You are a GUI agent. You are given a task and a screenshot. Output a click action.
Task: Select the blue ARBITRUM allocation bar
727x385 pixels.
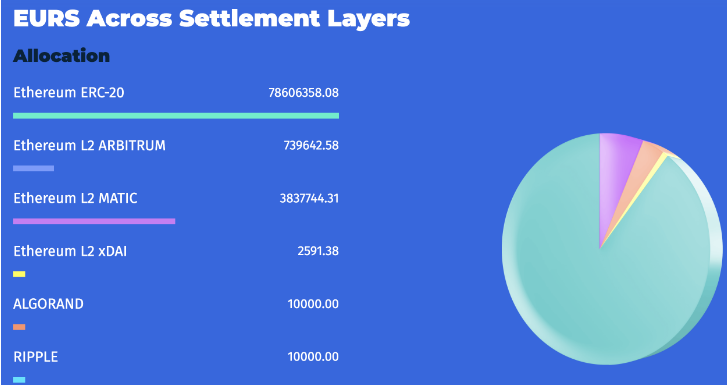point(33,168)
